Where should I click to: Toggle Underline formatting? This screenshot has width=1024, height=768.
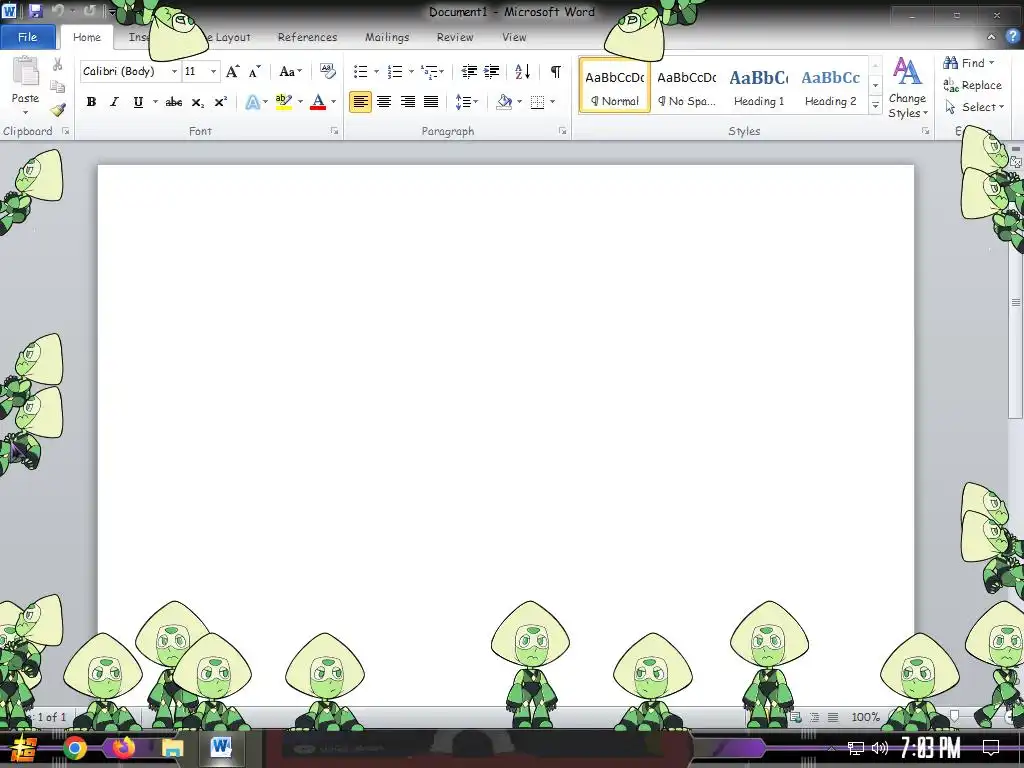[138, 102]
